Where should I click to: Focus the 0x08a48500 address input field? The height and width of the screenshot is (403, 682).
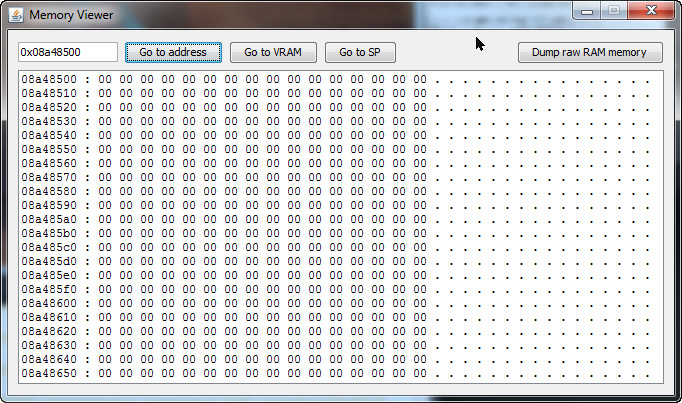68,52
